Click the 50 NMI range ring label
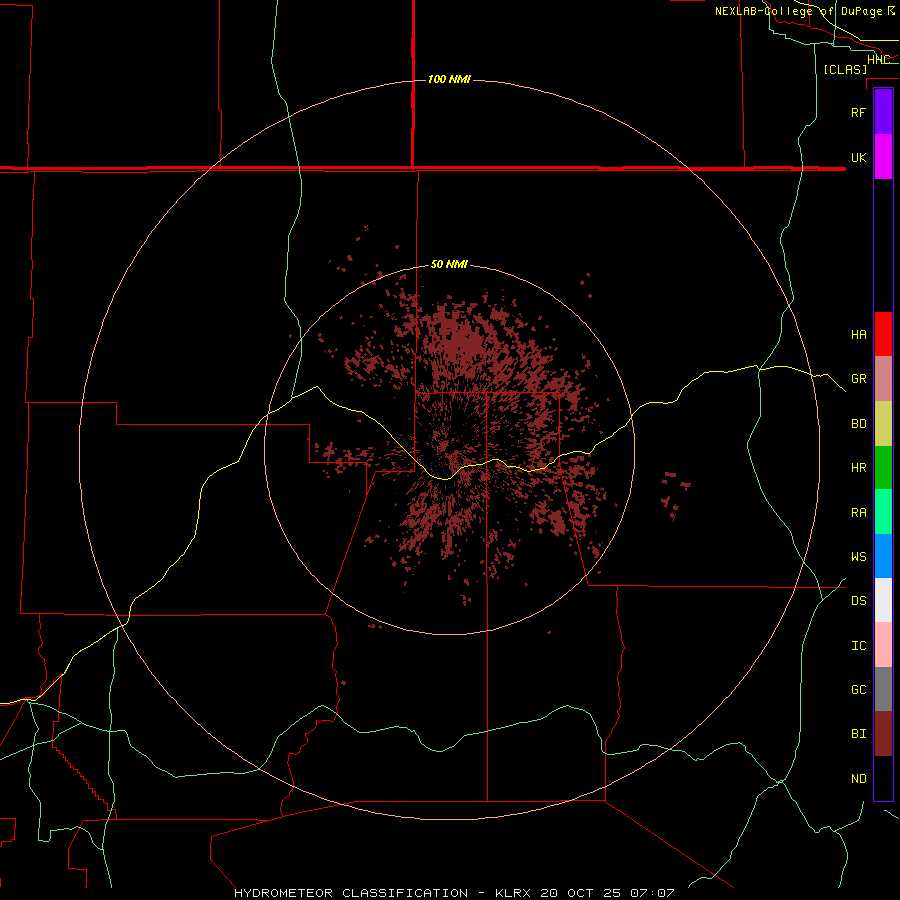Image resolution: width=900 pixels, height=900 pixels. click(449, 264)
